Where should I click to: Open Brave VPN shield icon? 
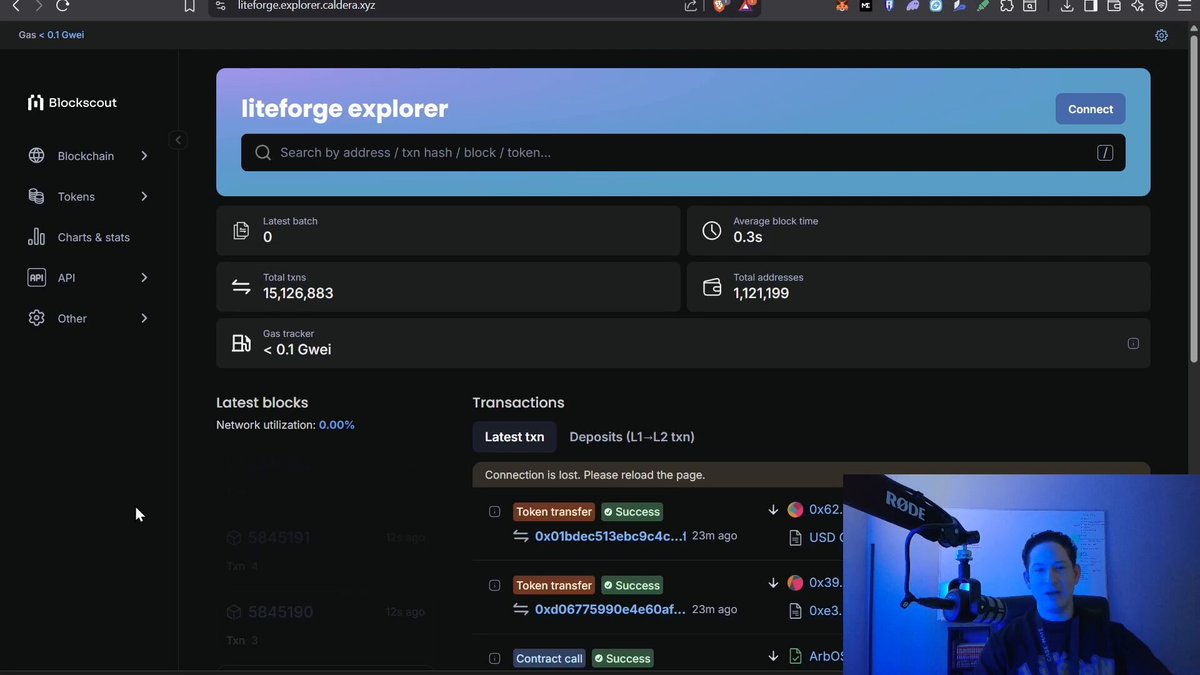[1161, 5]
